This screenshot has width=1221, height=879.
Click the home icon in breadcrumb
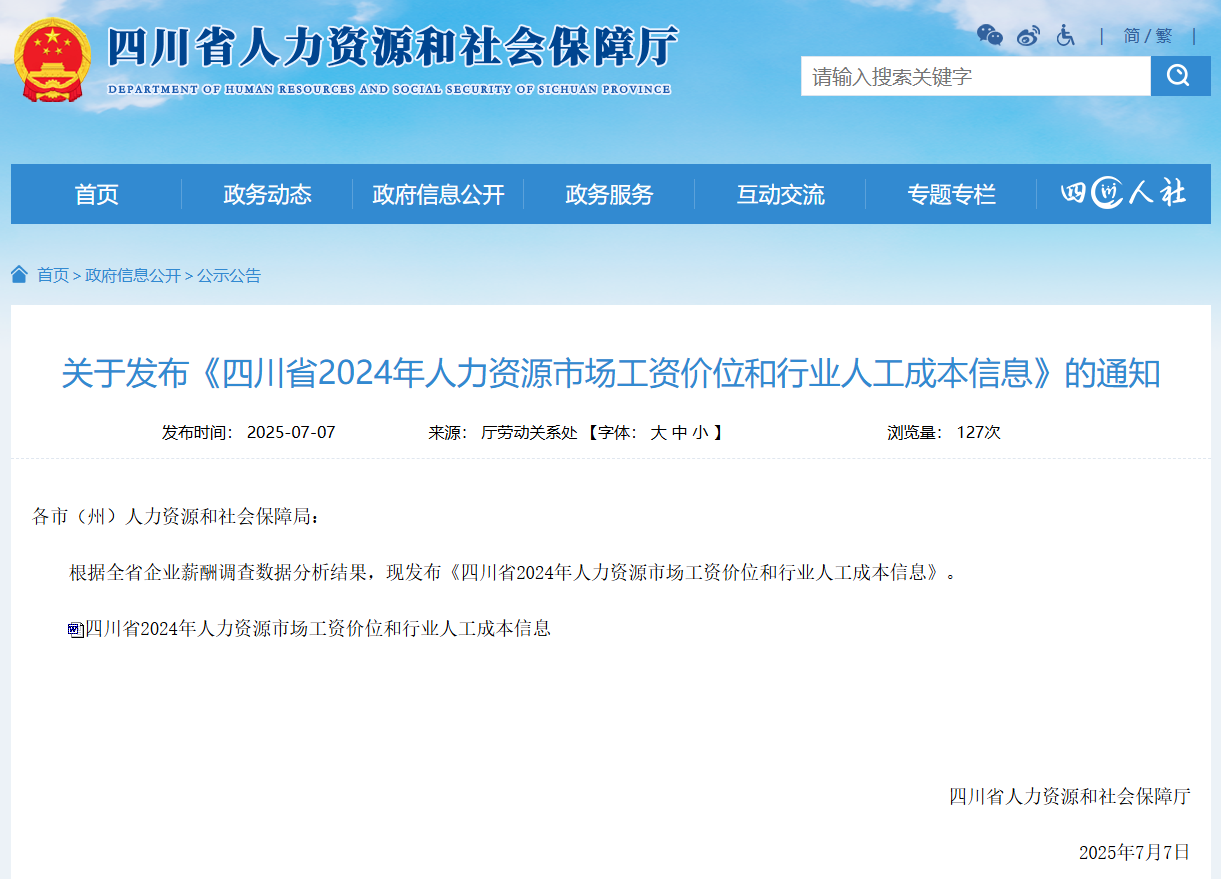[x=20, y=275]
